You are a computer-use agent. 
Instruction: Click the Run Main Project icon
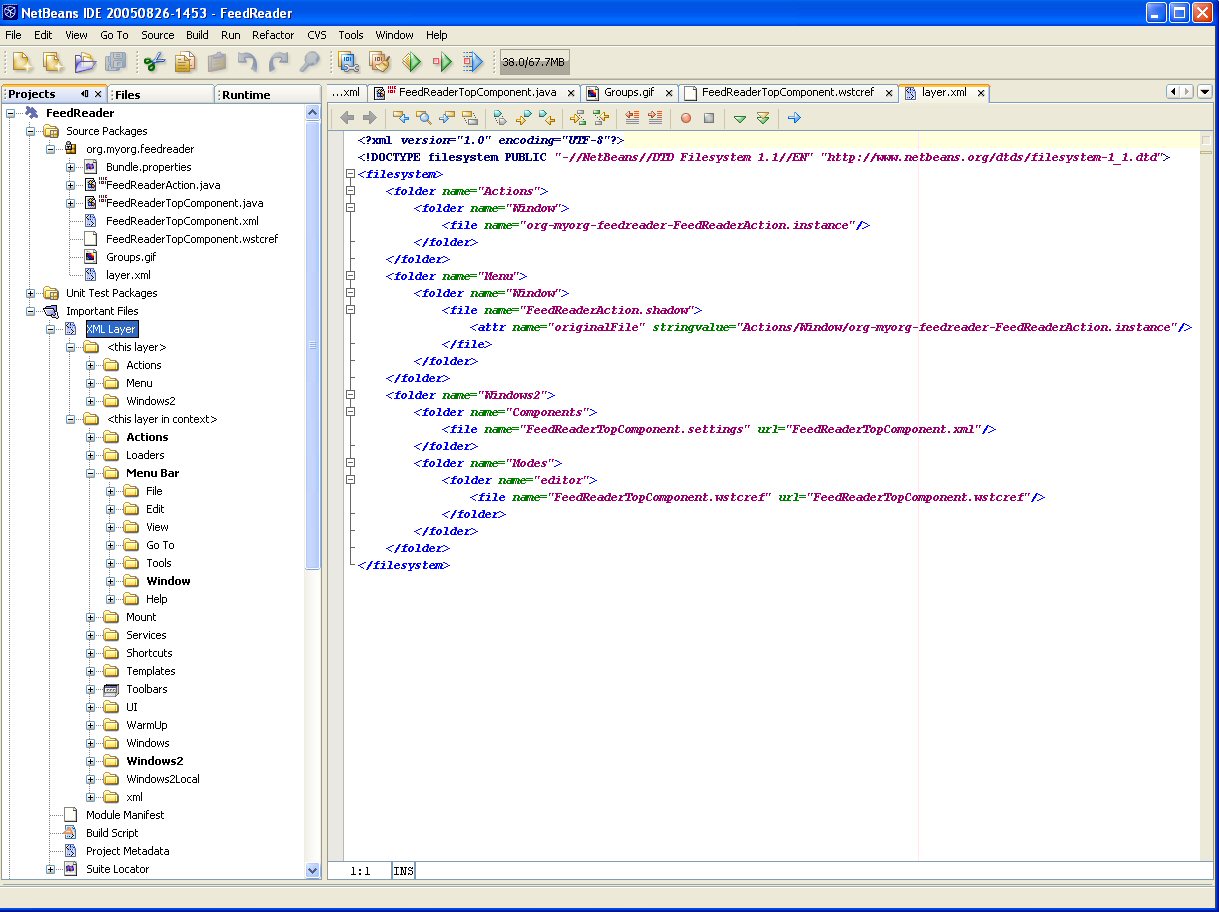[x=412, y=62]
